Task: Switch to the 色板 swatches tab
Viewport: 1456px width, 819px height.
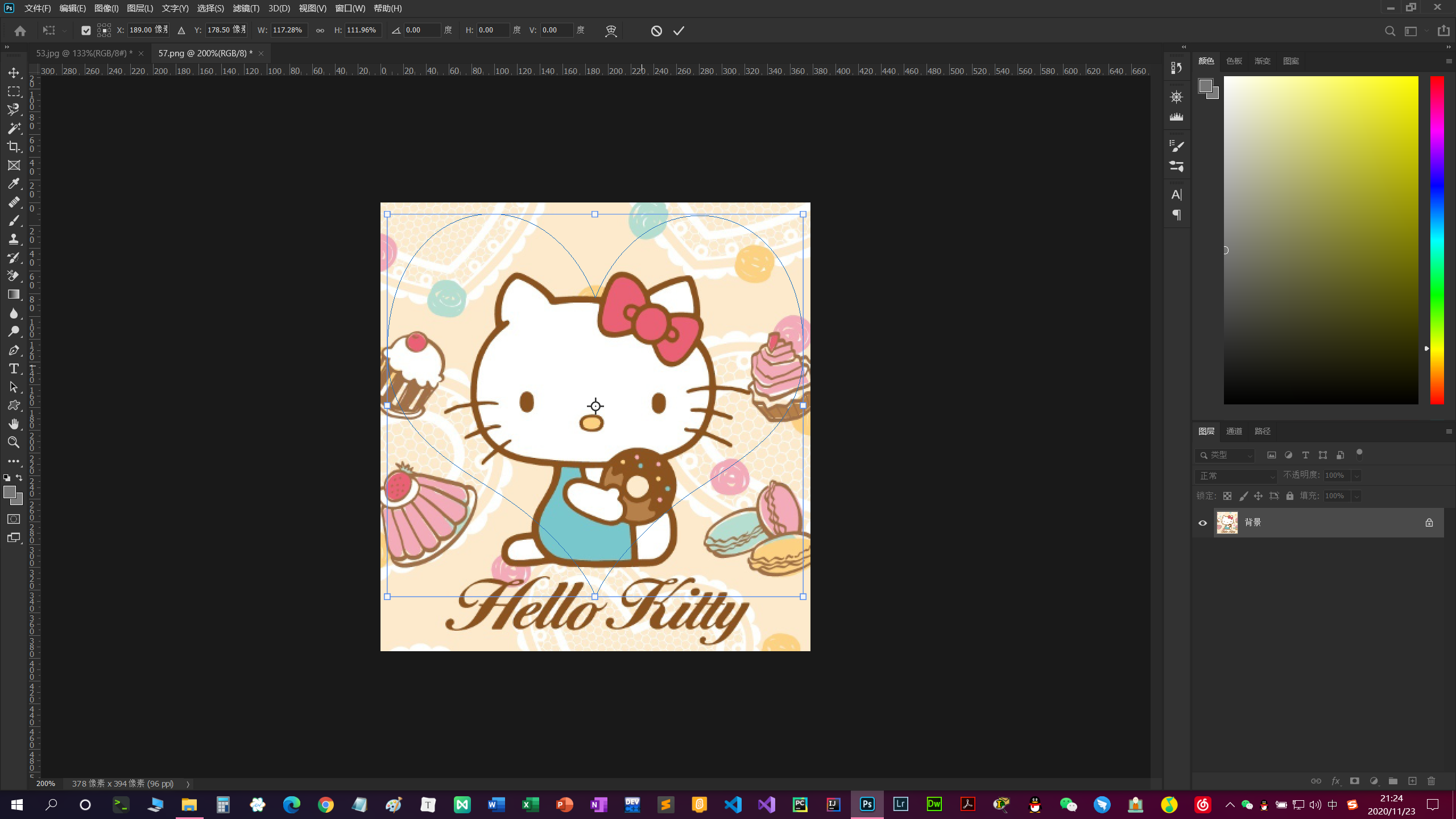Action: point(1234,61)
